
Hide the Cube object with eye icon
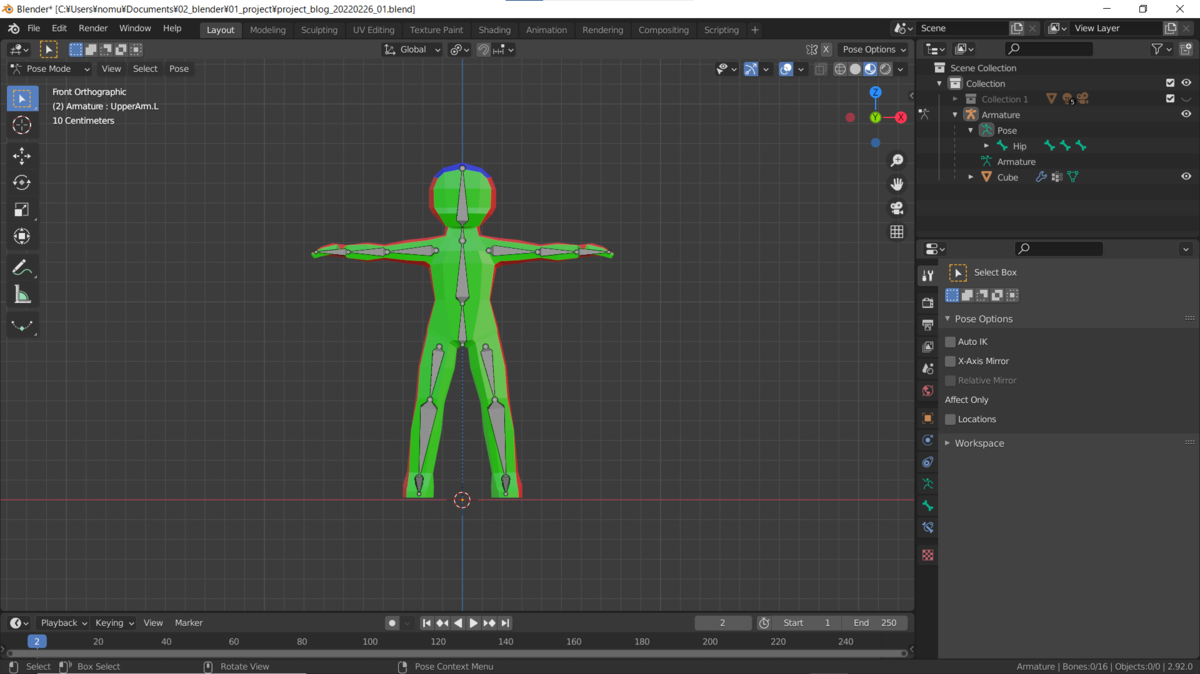click(x=1186, y=177)
